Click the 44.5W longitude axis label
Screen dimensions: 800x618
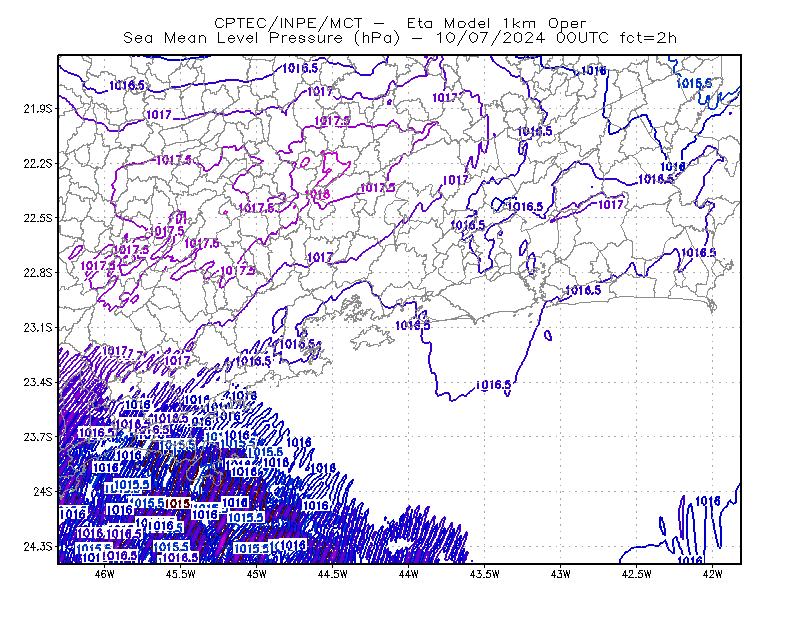tap(333, 574)
